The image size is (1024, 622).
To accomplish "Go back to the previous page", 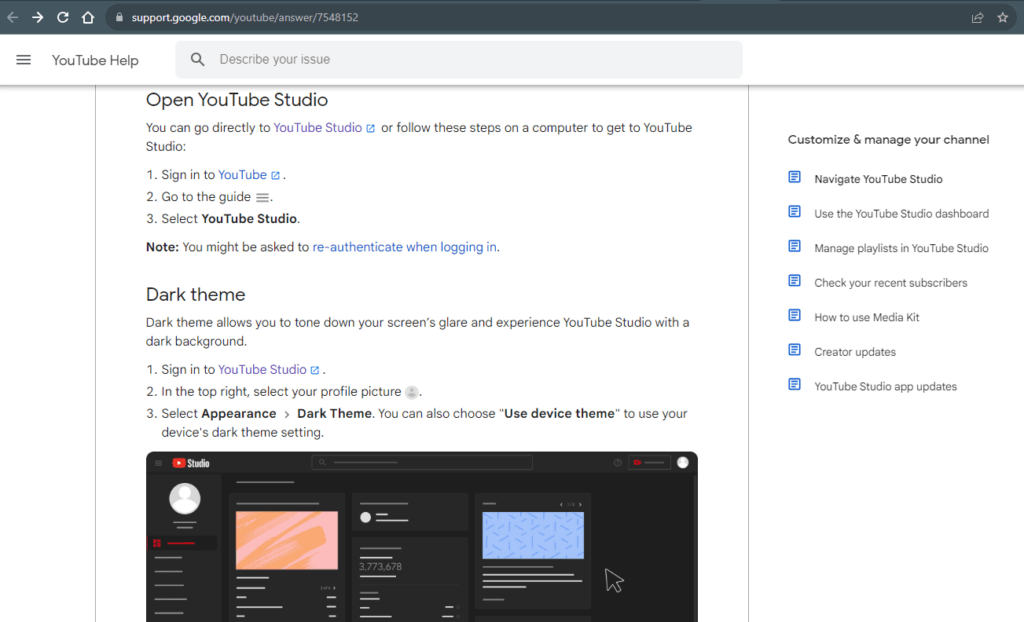I will click(12, 18).
